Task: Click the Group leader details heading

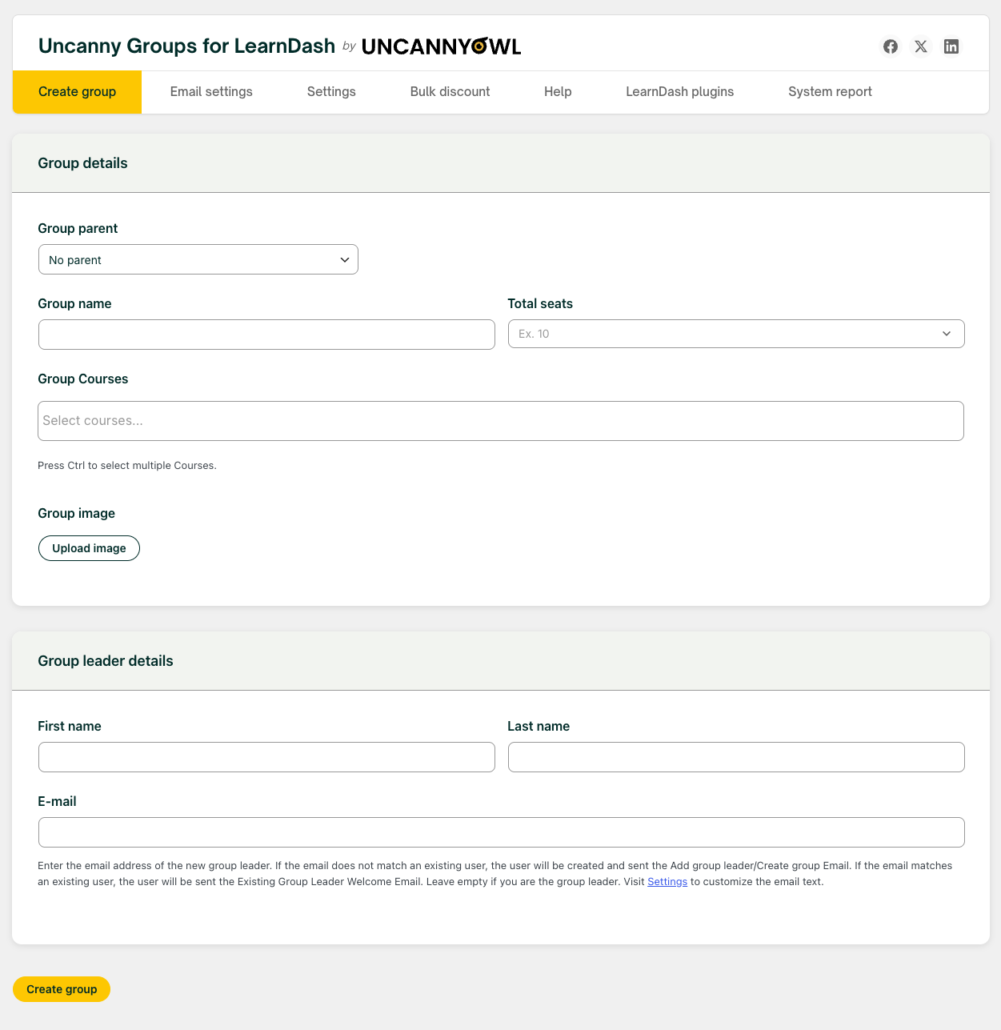Action: [105, 661]
